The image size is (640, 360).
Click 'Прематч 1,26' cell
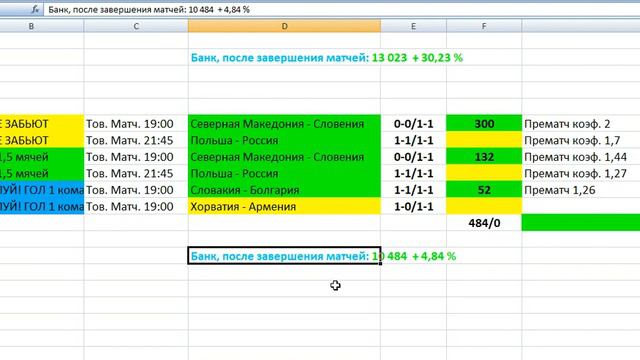tap(581, 190)
